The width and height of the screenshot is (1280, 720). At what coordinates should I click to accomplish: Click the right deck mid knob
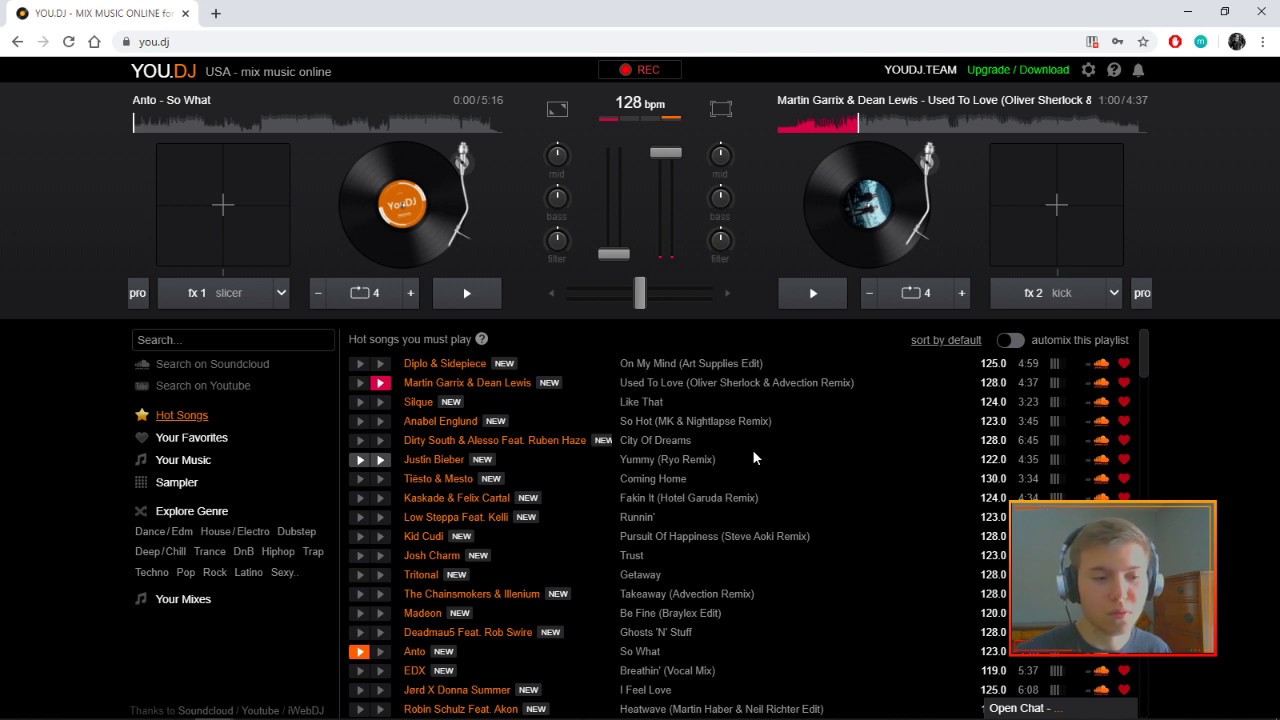pyautogui.click(x=720, y=155)
